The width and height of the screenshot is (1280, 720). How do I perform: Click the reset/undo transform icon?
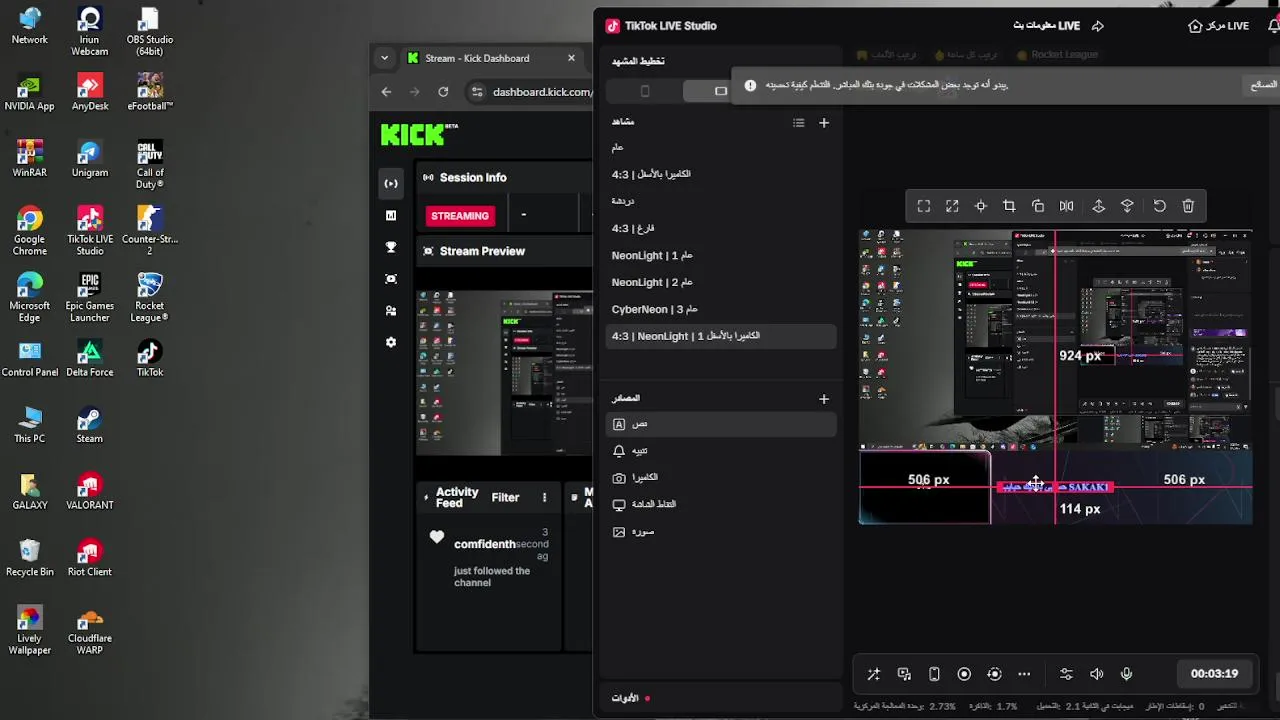click(x=1160, y=206)
